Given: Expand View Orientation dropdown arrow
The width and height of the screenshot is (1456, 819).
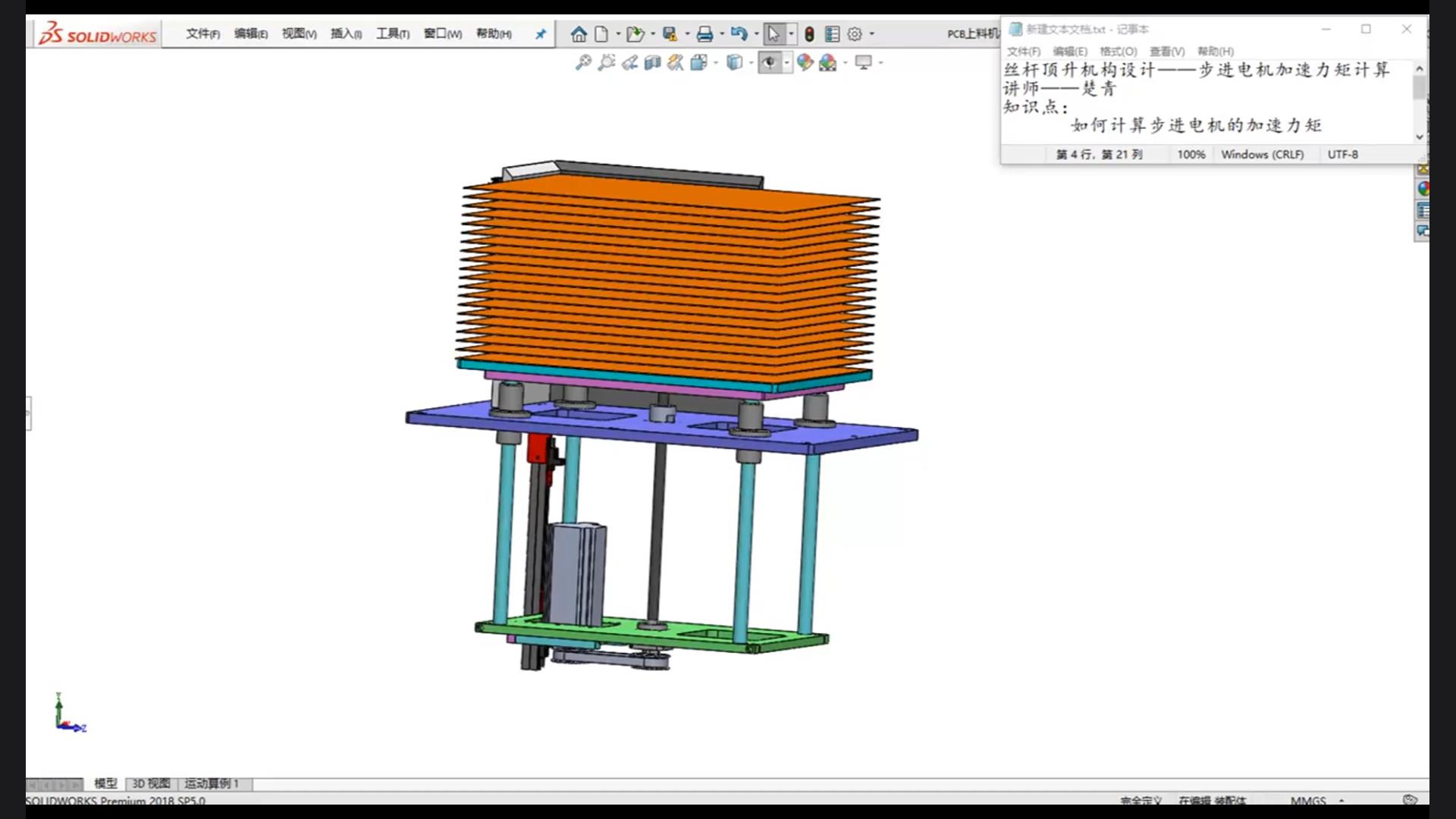Looking at the screenshot, I should point(716,63).
